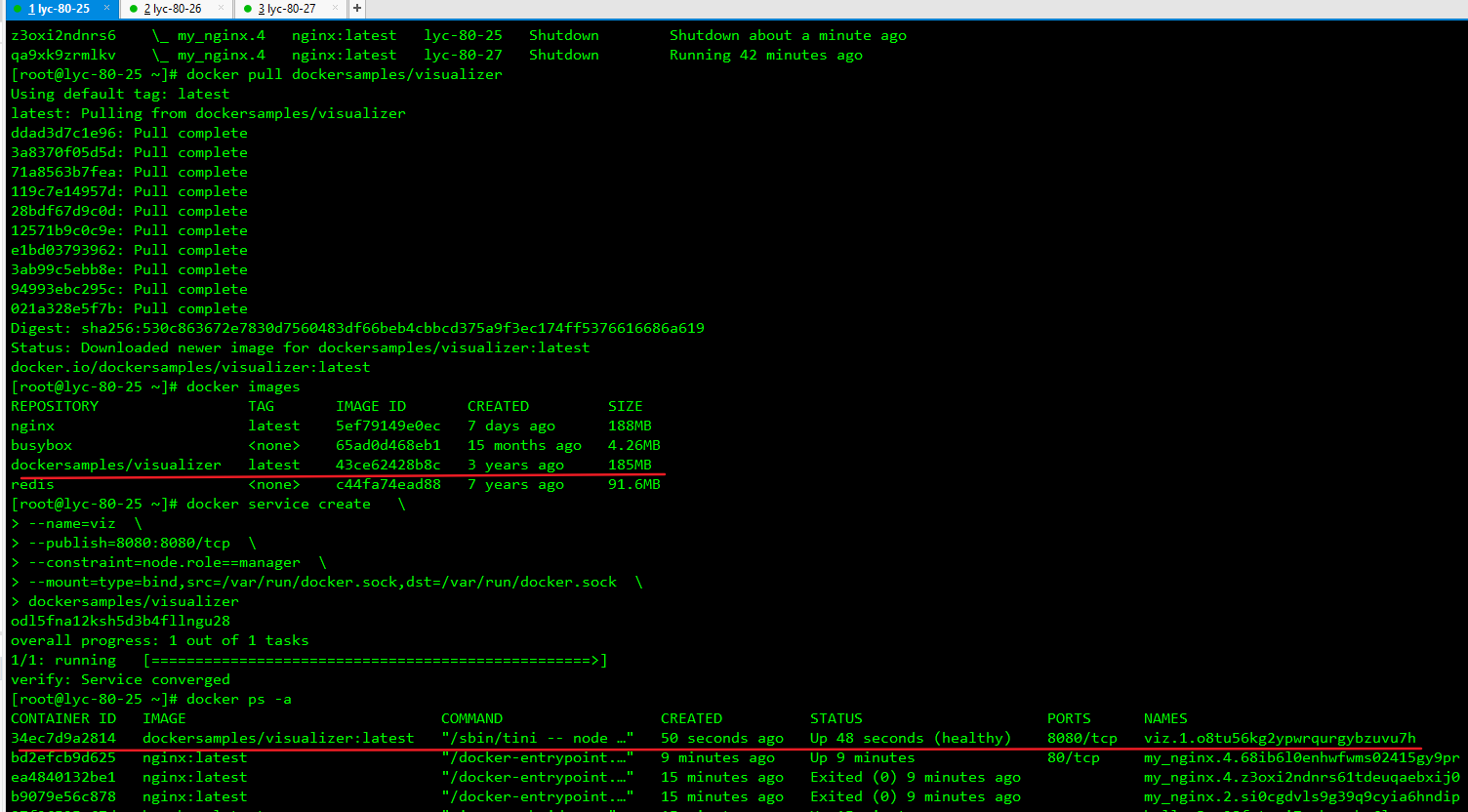Viewport: 1468px width, 812px height.
Task: Click container ID bd2efcb9d625
Action: 63,757
